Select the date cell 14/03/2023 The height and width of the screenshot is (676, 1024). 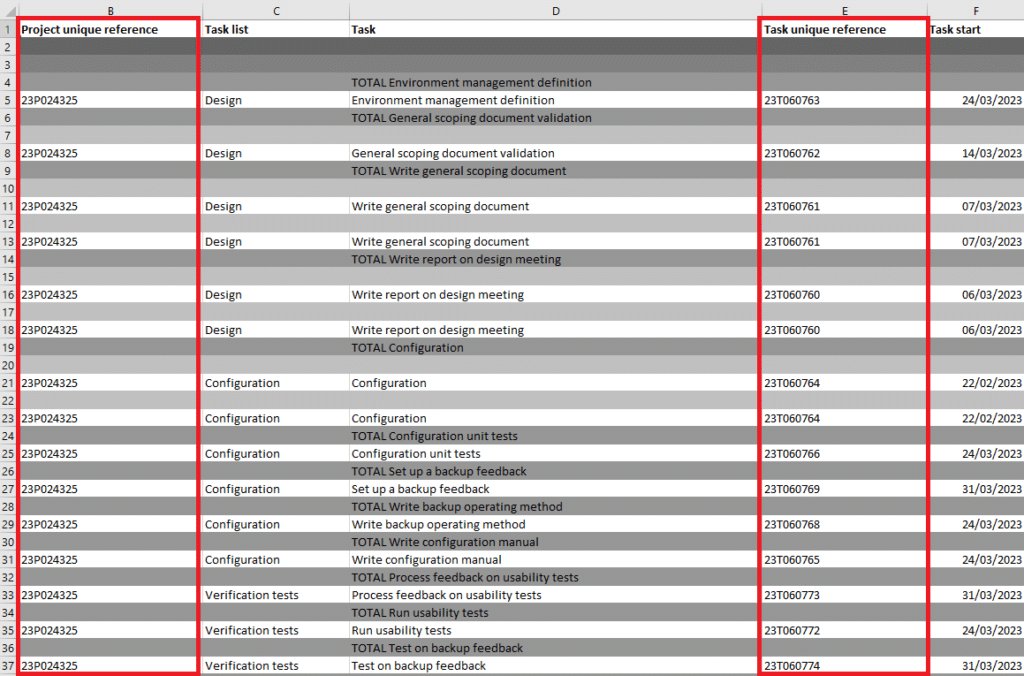990,154
